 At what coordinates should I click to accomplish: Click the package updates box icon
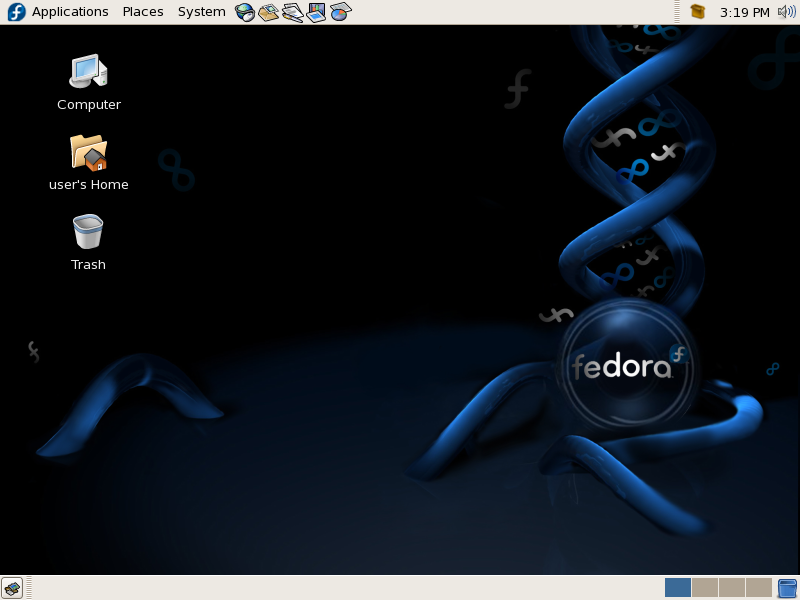[x=697, y=11]
